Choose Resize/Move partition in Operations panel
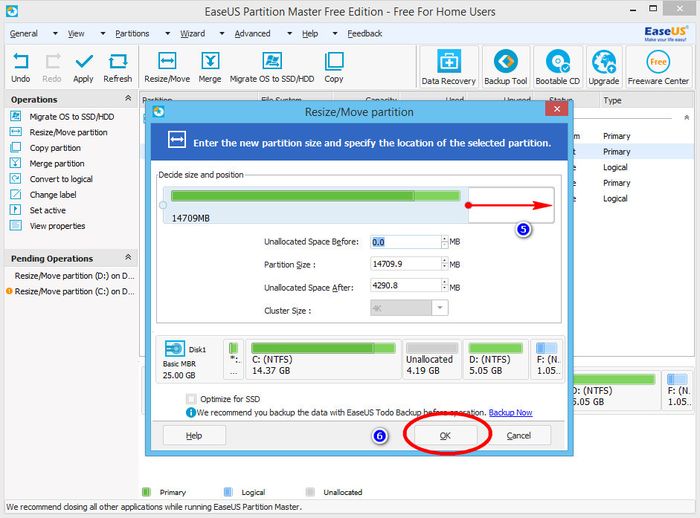 pos(68,132)
